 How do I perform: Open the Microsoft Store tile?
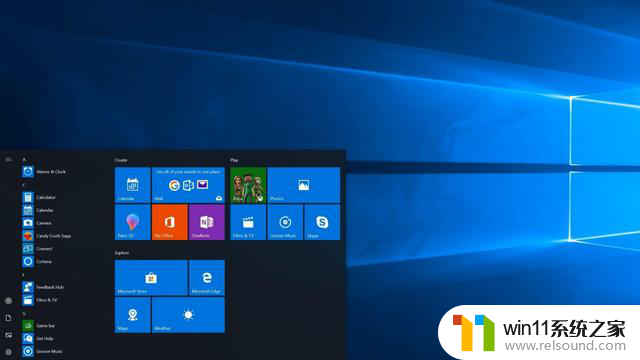151,278
